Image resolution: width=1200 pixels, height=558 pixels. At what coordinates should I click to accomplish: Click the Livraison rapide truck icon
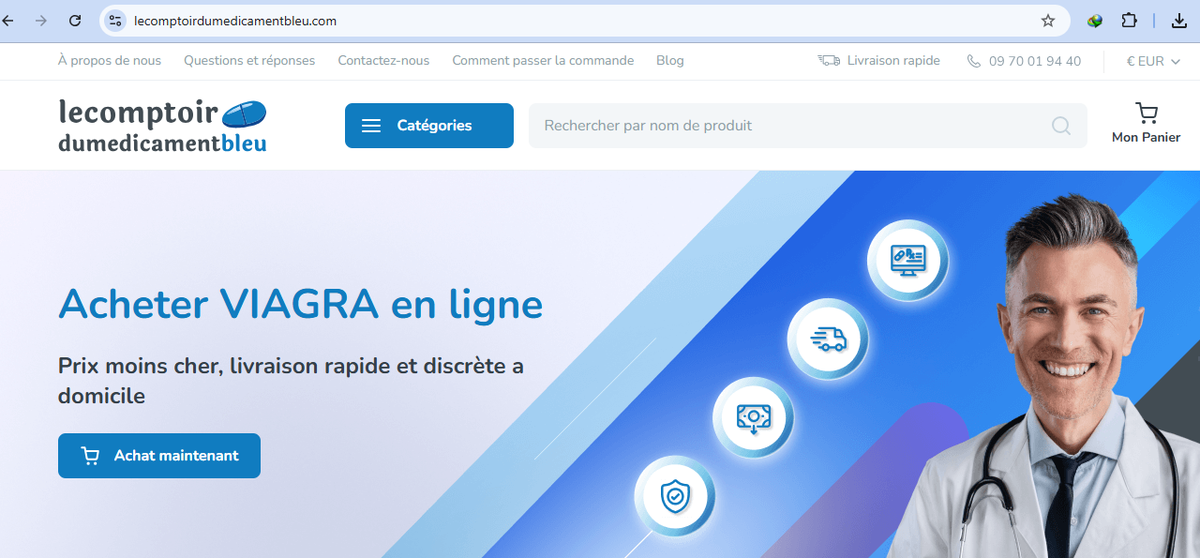coord(829,60)
